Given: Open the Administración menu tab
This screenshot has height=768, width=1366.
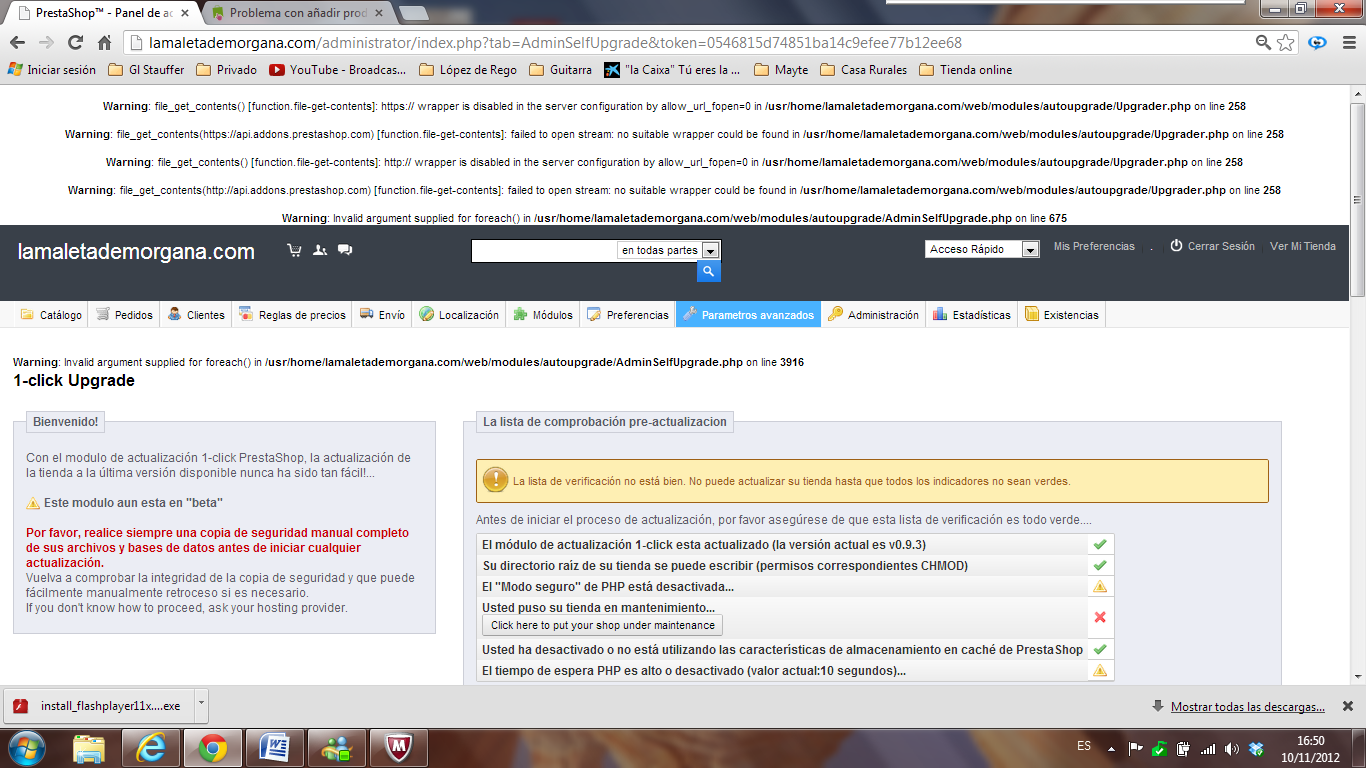Looking at the screenshot, I should click(x=873, y=315).
